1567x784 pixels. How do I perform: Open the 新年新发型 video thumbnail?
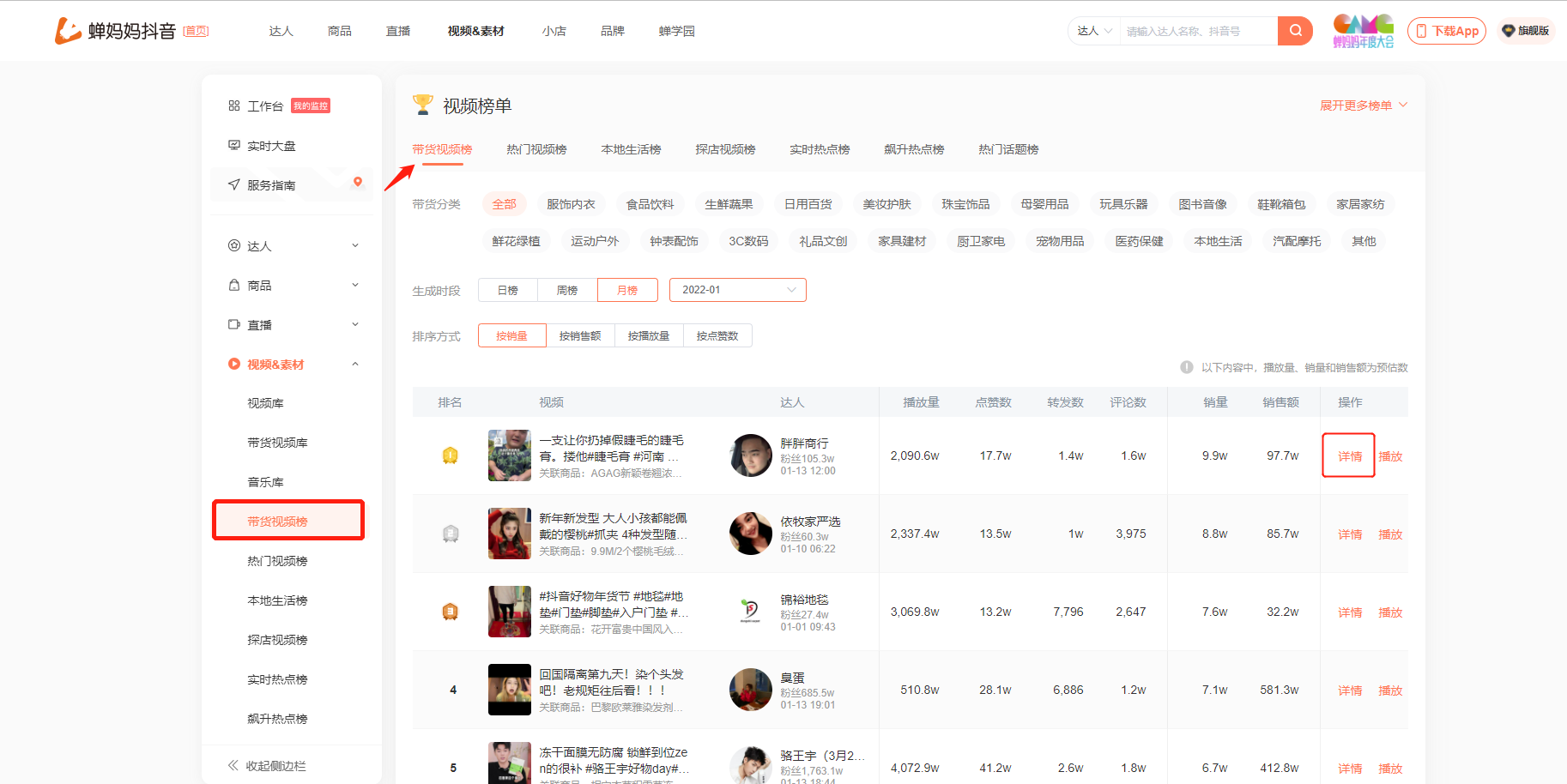coord(510,534)
